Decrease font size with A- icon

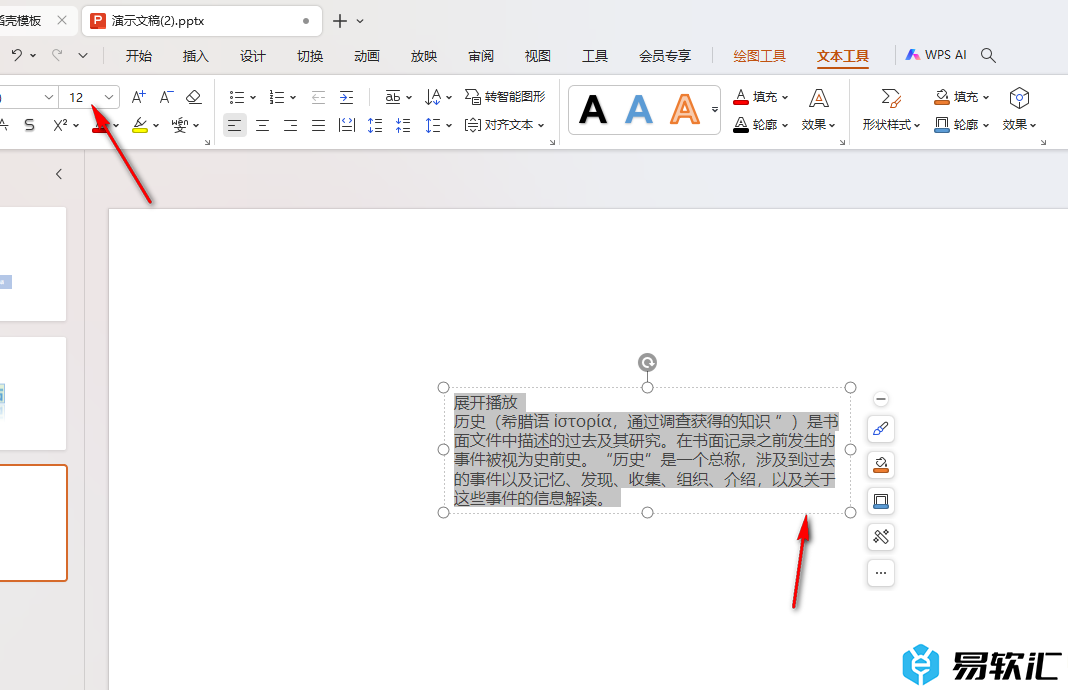coord(166,97)
